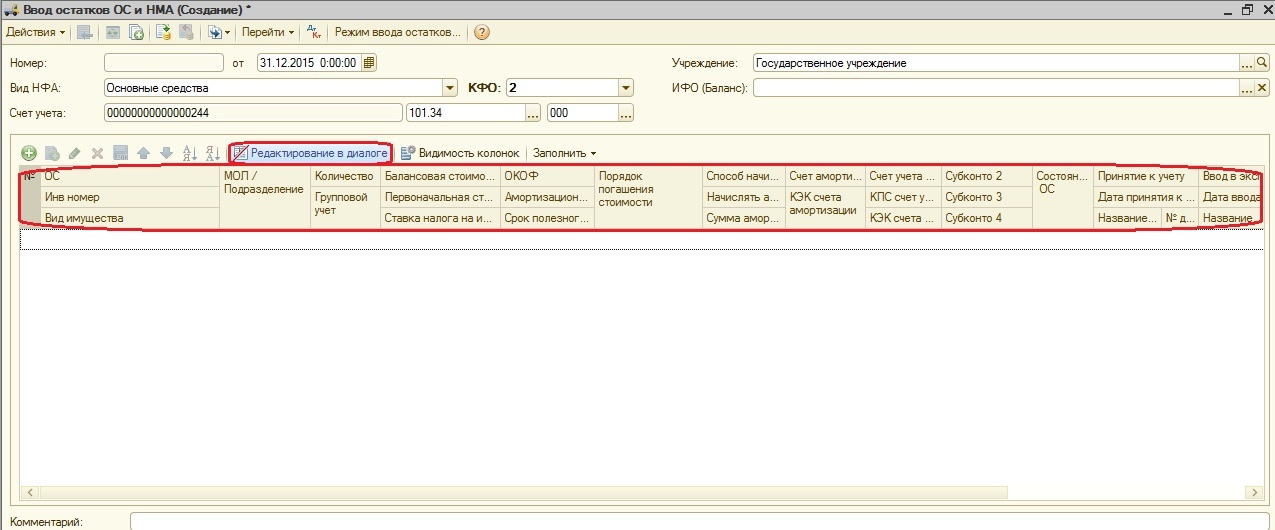The width and height of the screenshot is (1275, 530).
Task: Toggle Редактирование в диалоге mode
Action: click(310, 153)
